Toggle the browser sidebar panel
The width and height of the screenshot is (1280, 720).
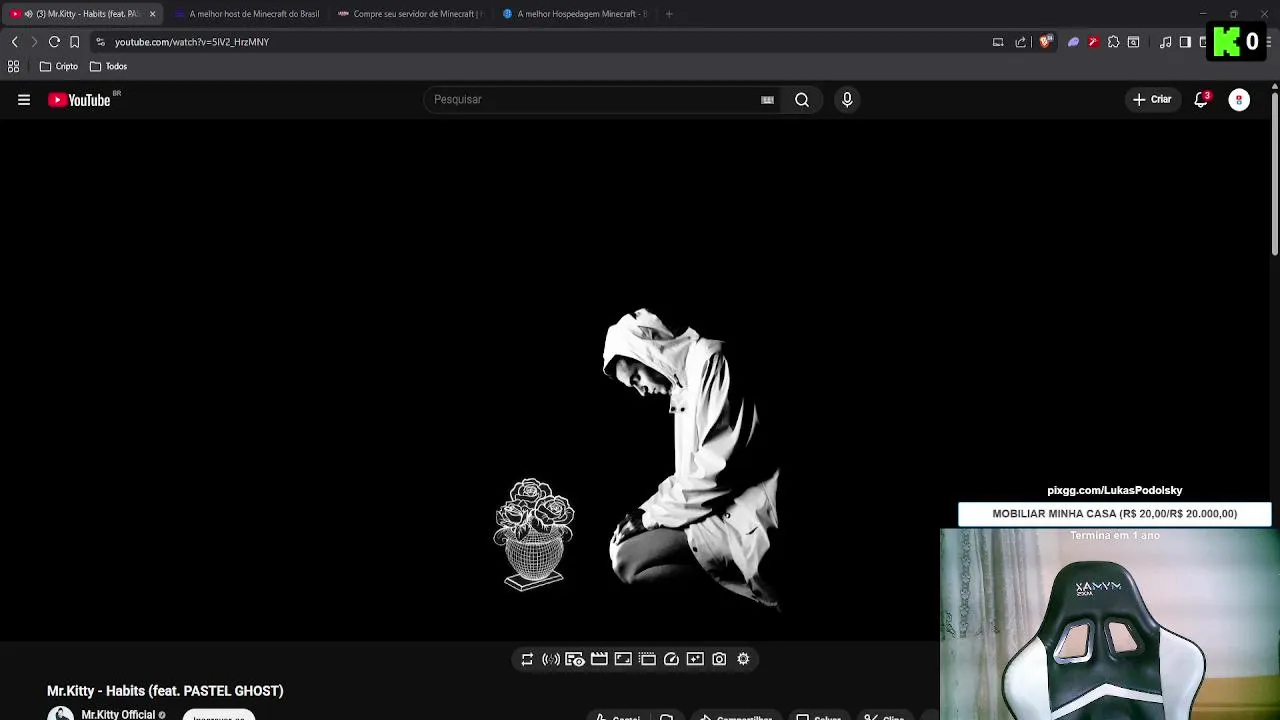1185,42
